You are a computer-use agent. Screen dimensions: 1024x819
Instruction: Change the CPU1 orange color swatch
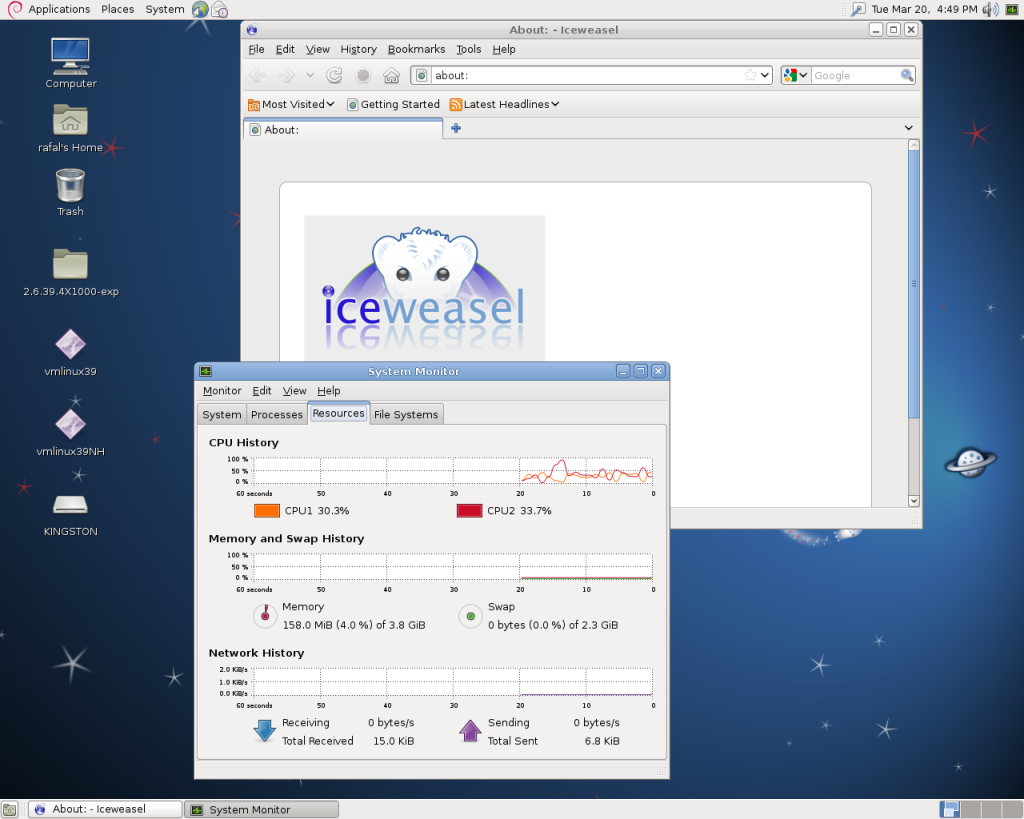click(266, 511)
